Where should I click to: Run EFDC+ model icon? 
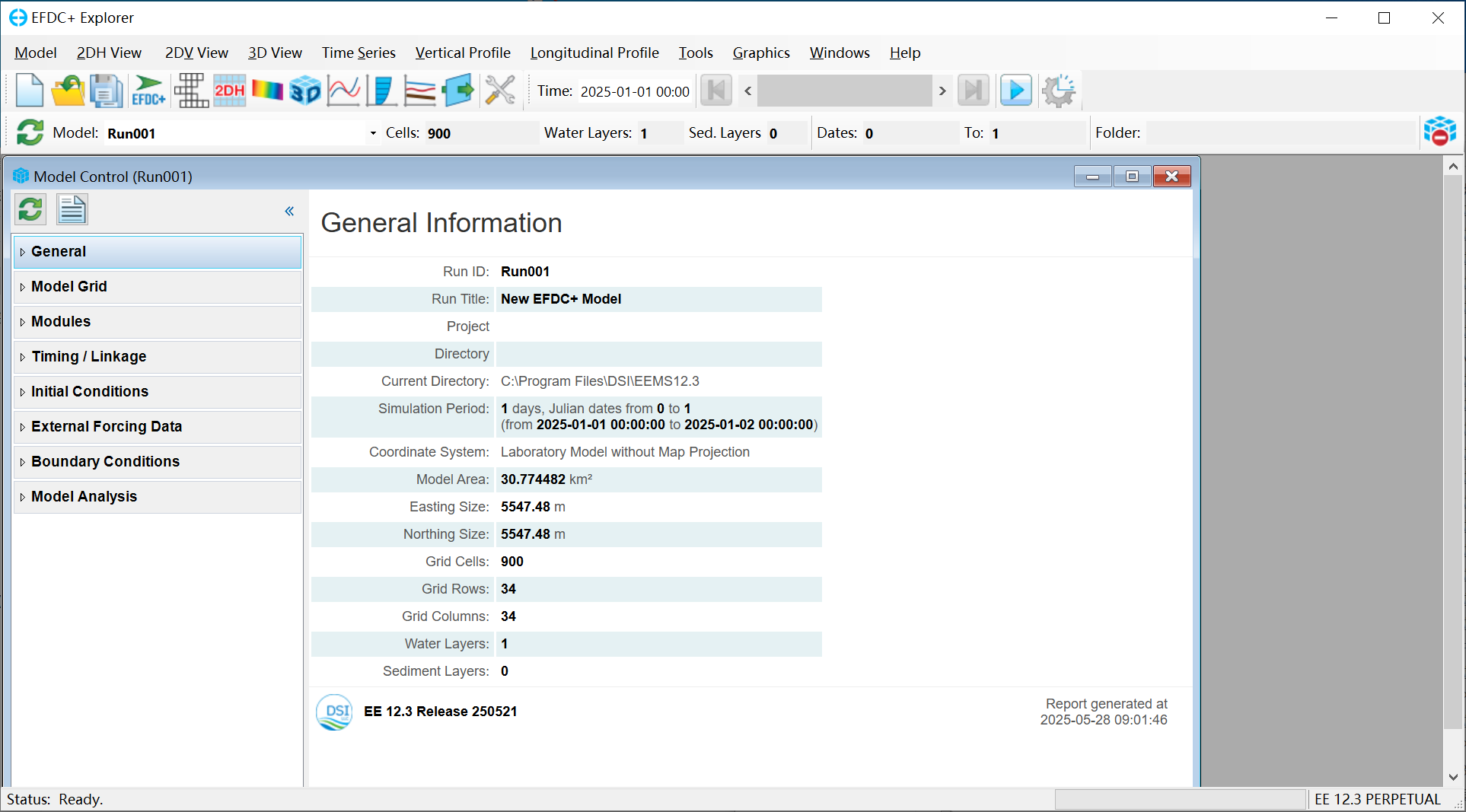148,91
